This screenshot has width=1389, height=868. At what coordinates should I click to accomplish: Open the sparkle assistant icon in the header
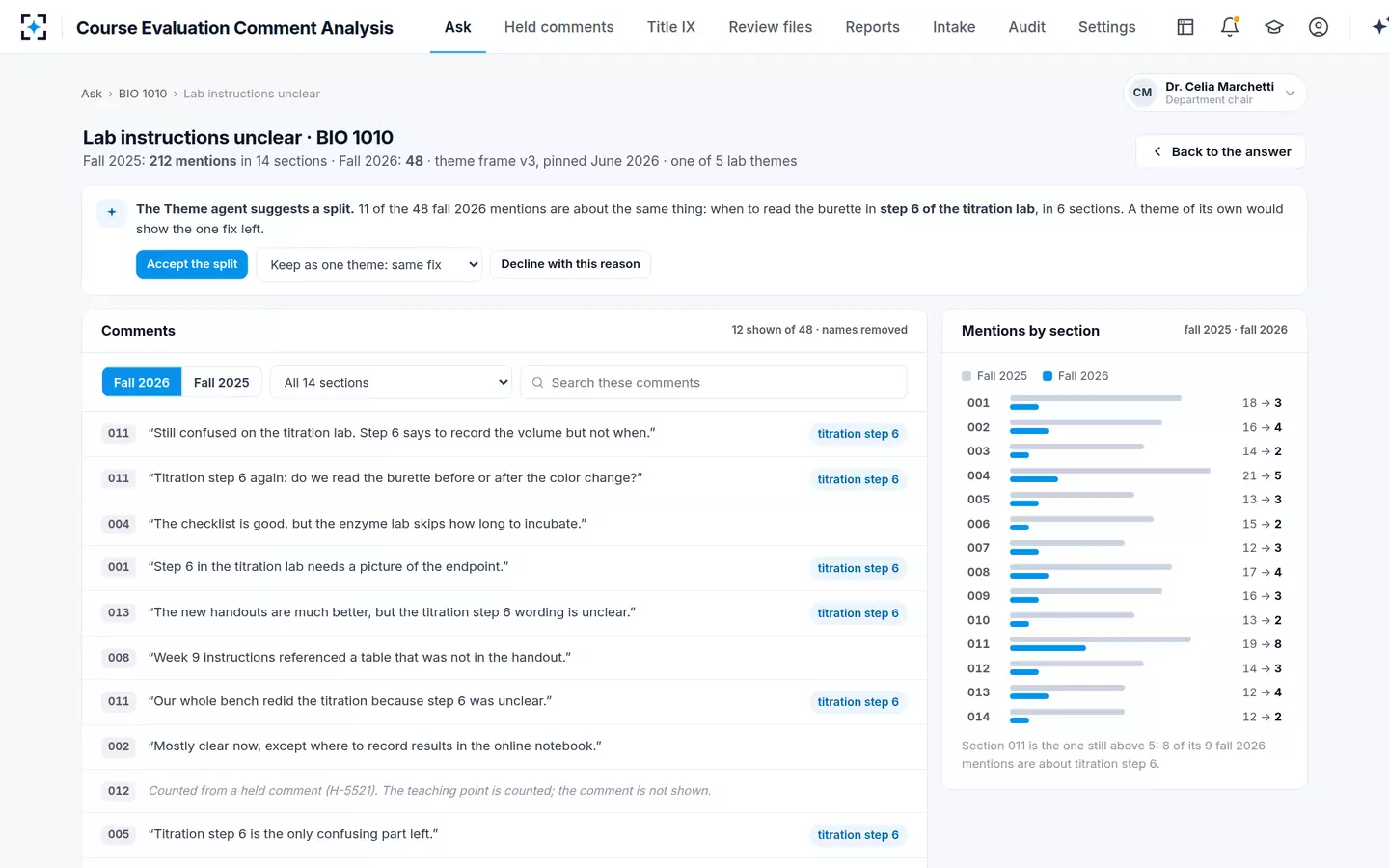point(1379,27)
